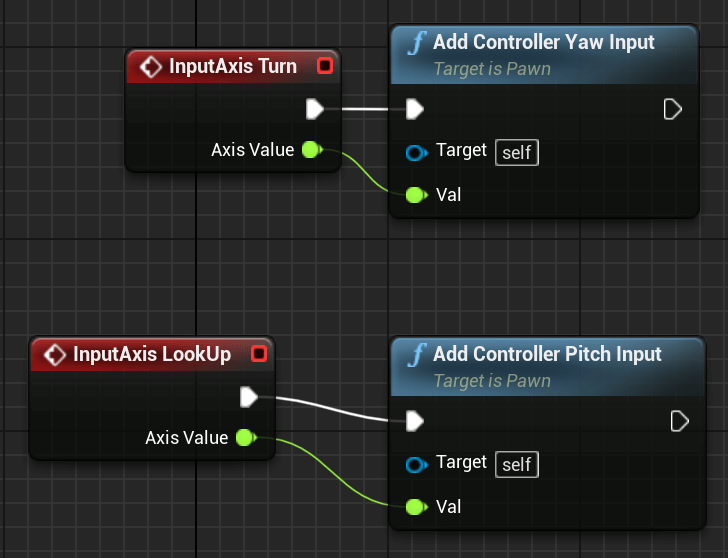Click the blue Target pin on Pitch Input node
Viewport: 728px width, 558px height.
(x=416, y=464)
